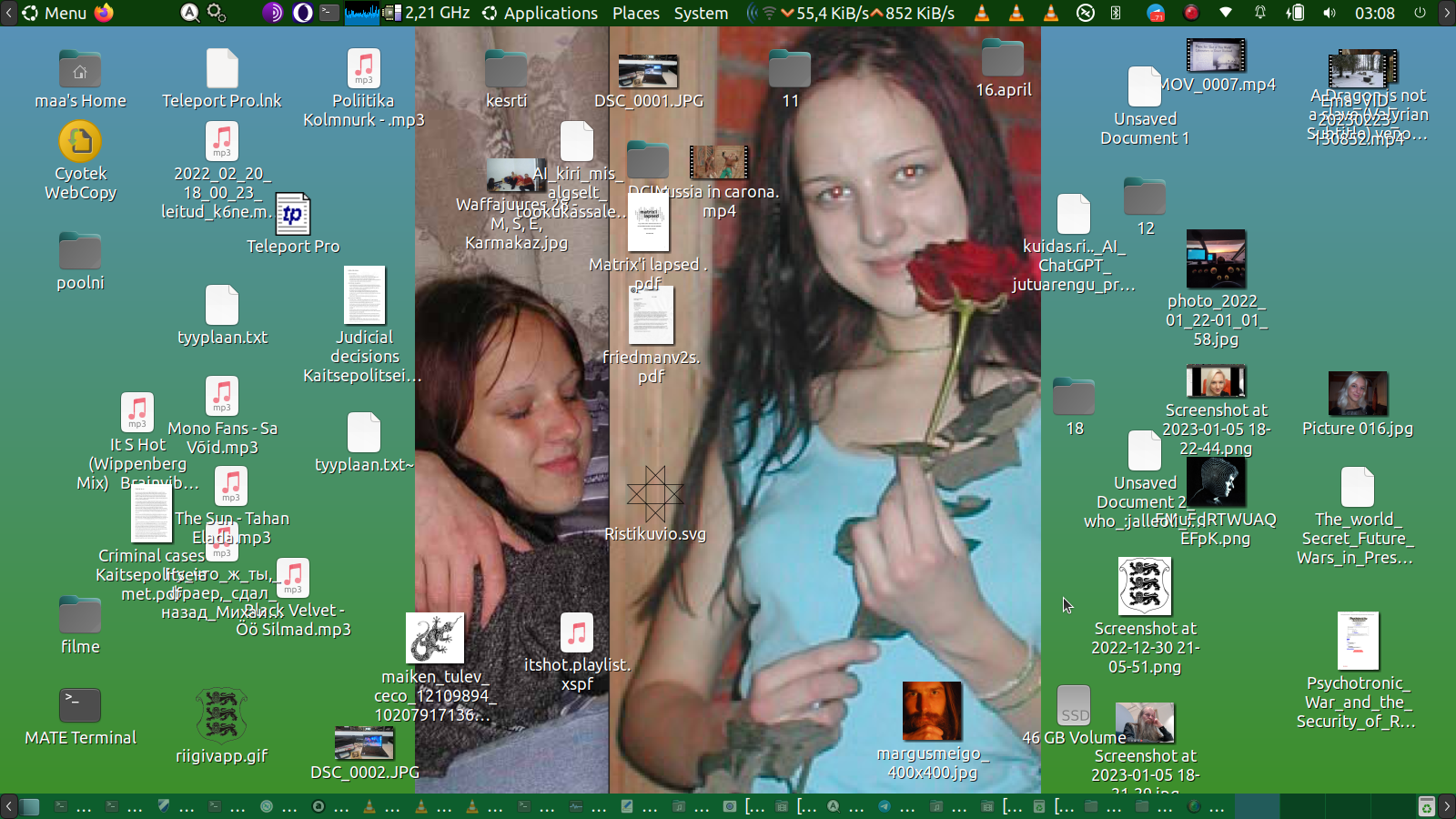Select the folder named 18
Screen dimensions: 1456x819
[1074, 408]
